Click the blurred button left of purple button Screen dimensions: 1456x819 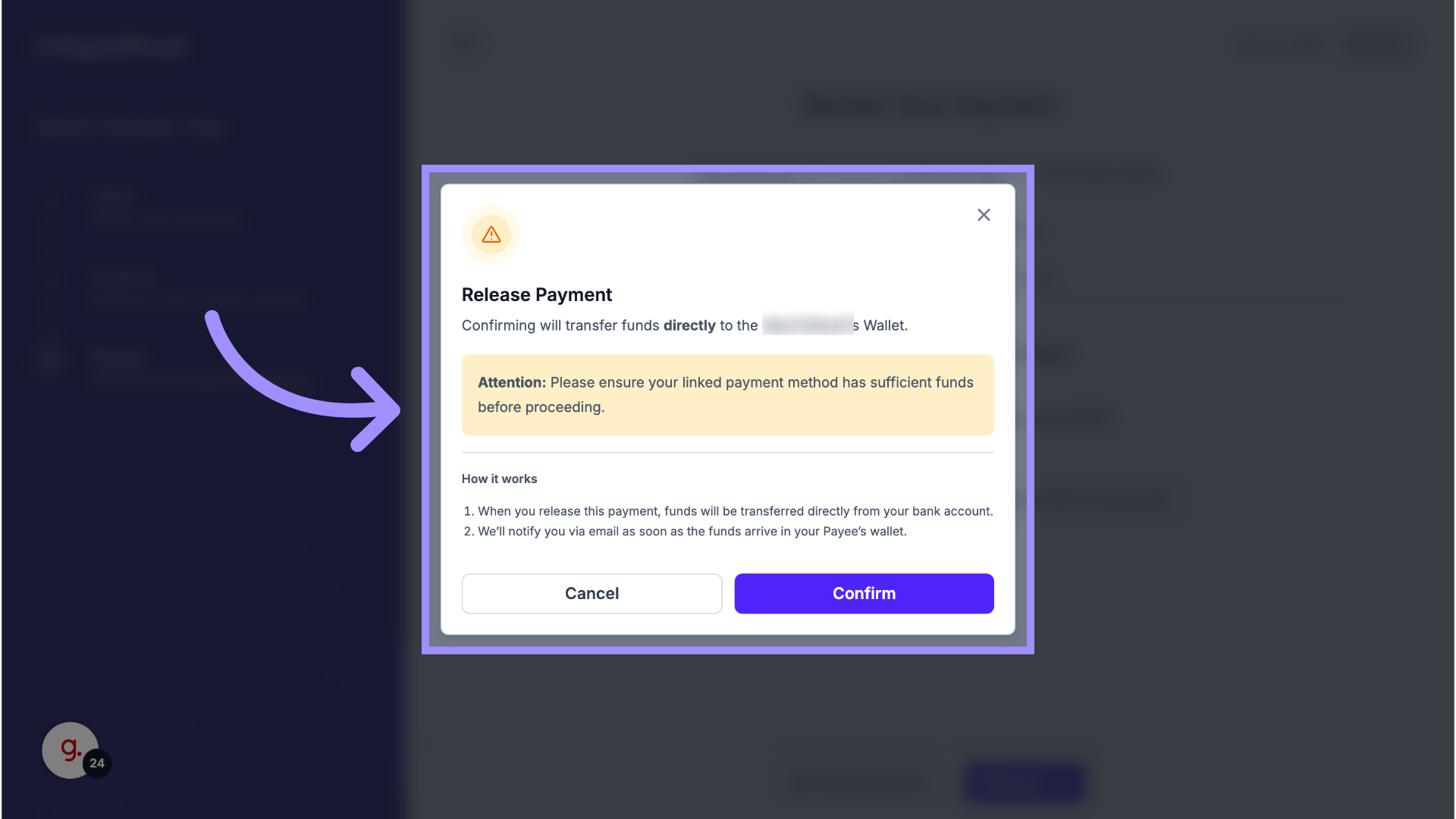click(x=857, y=782)
